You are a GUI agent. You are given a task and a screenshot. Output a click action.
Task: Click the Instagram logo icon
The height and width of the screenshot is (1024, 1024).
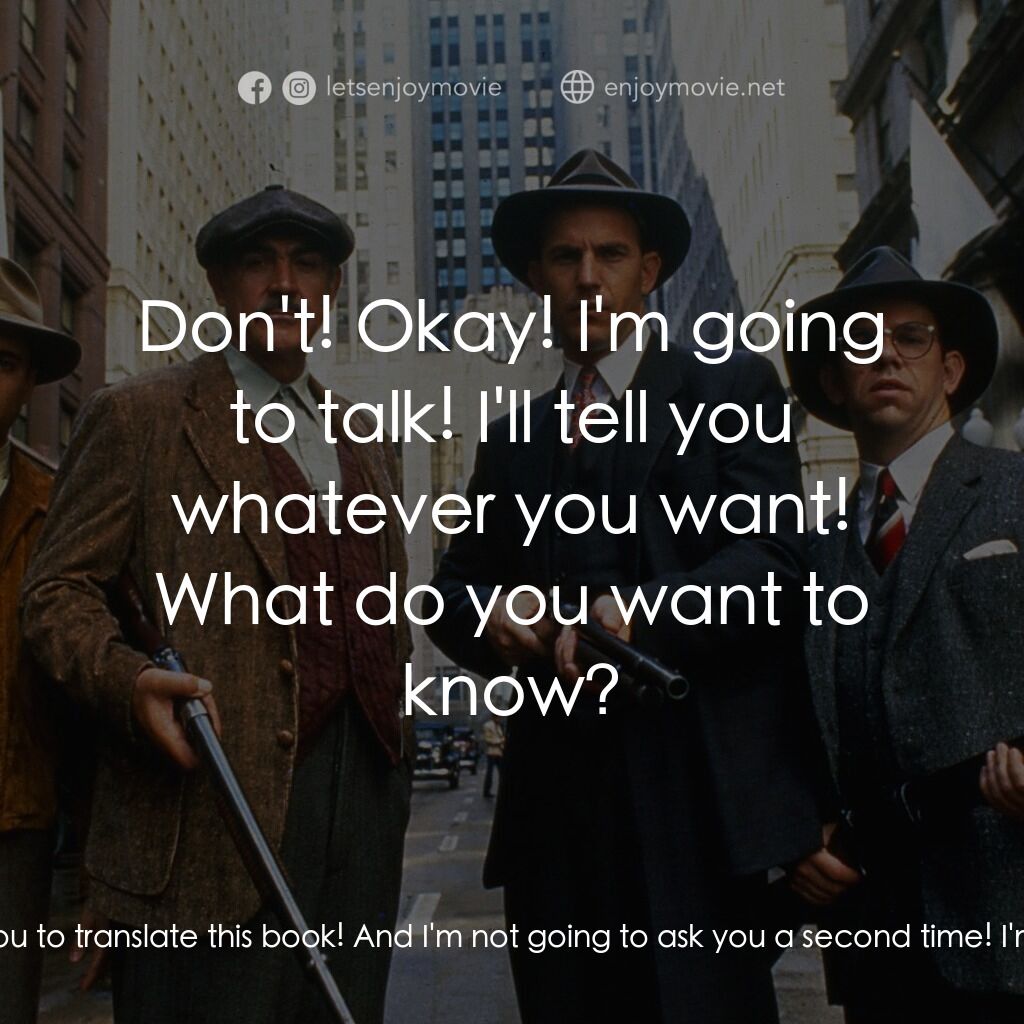[299, 88]
